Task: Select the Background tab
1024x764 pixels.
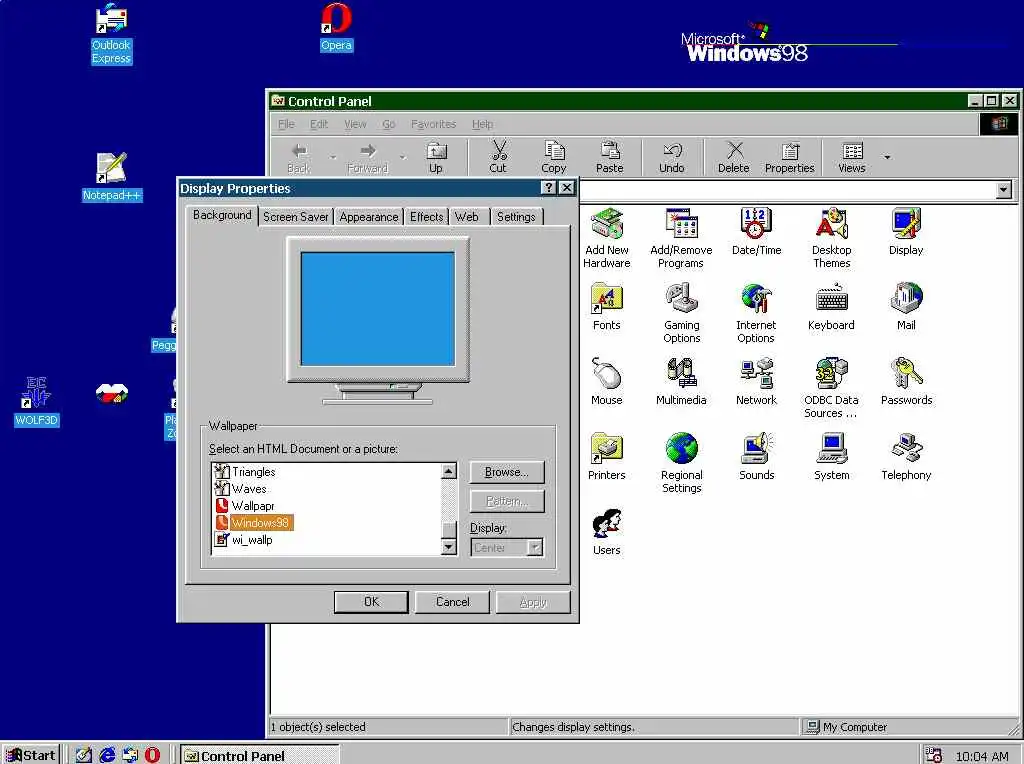Action: click(222, 215)
